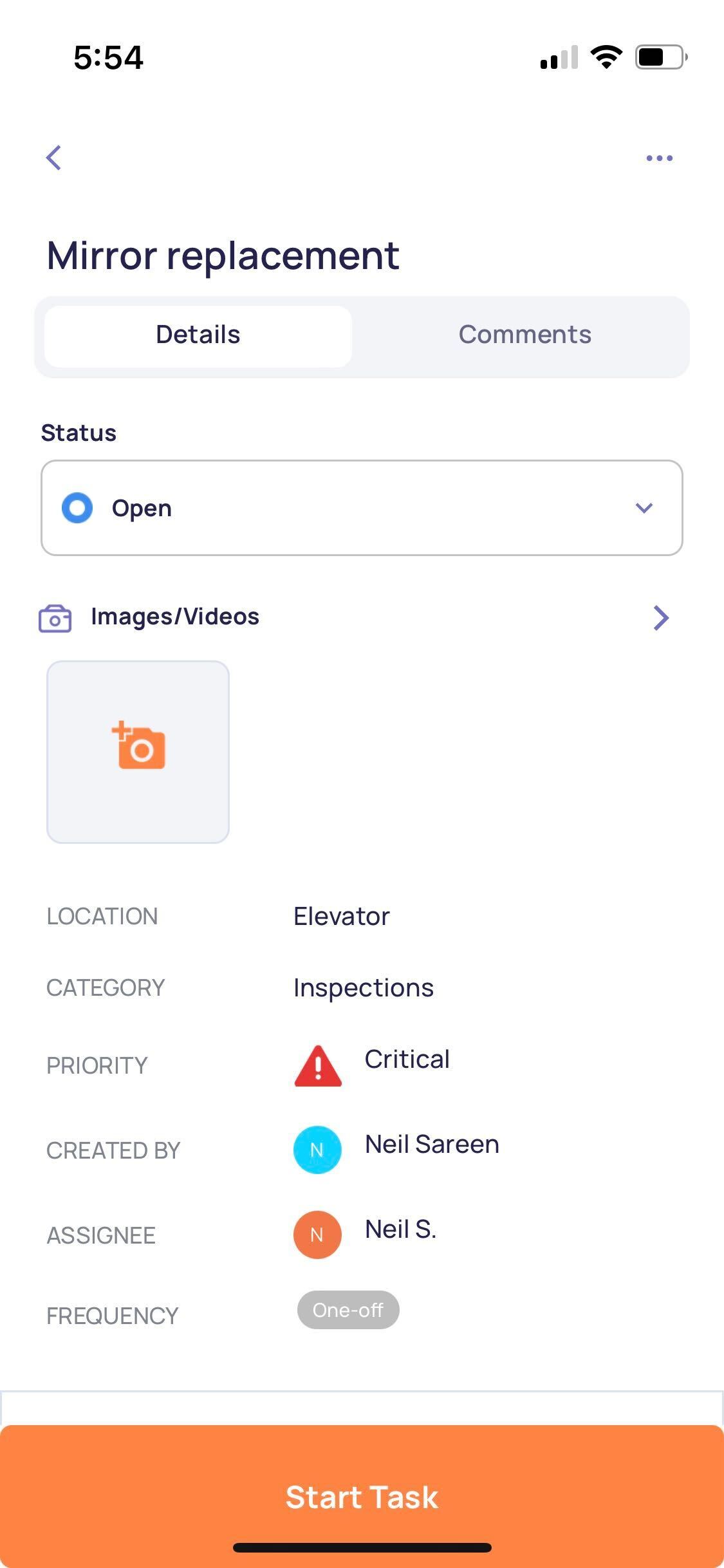This screenshot has width=724, height=1568.
Task: Expand status options with the chevron arrow
Action: pyautogui.click(x=644, y=508)
